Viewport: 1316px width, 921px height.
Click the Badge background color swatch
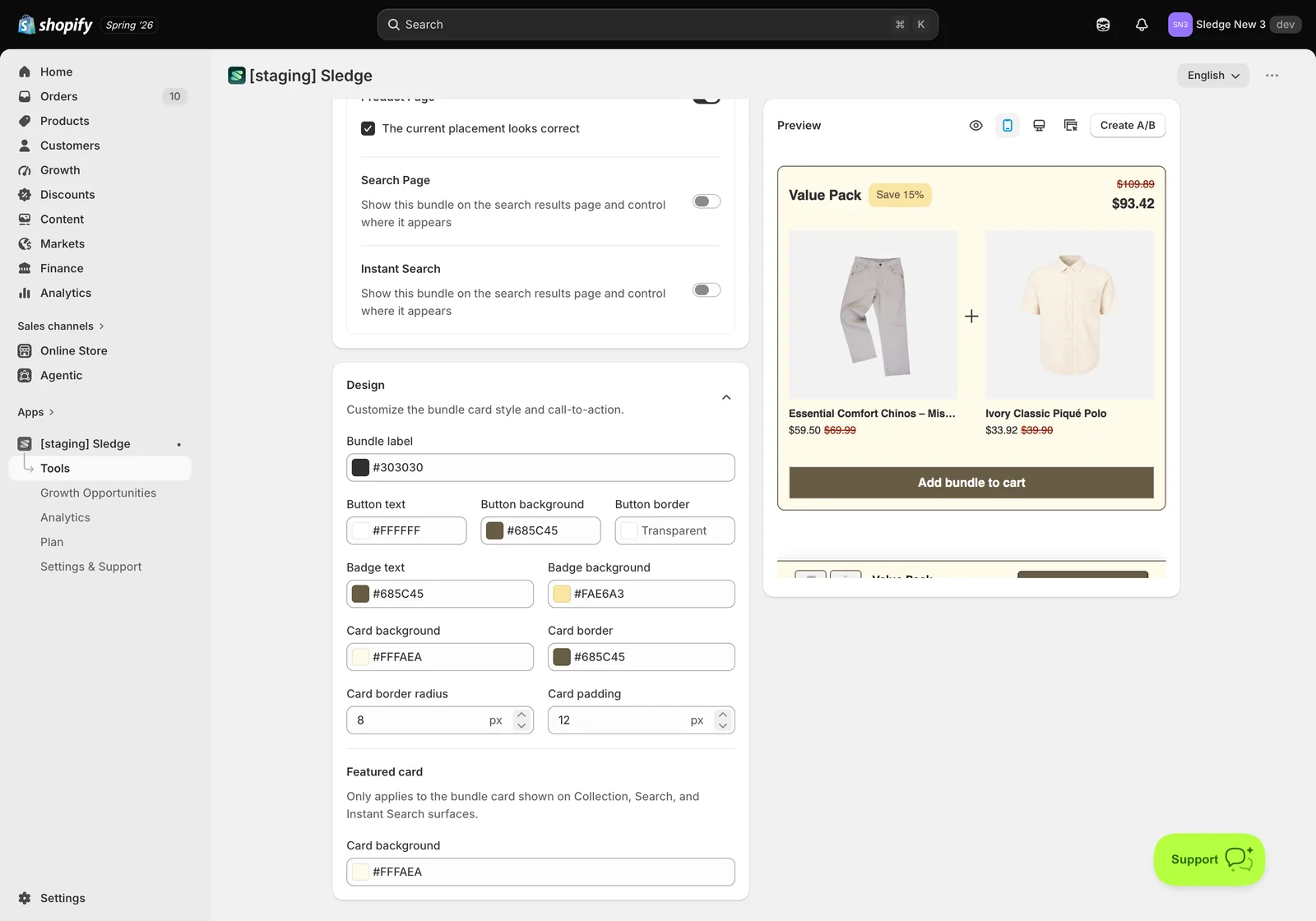point(562,594)
